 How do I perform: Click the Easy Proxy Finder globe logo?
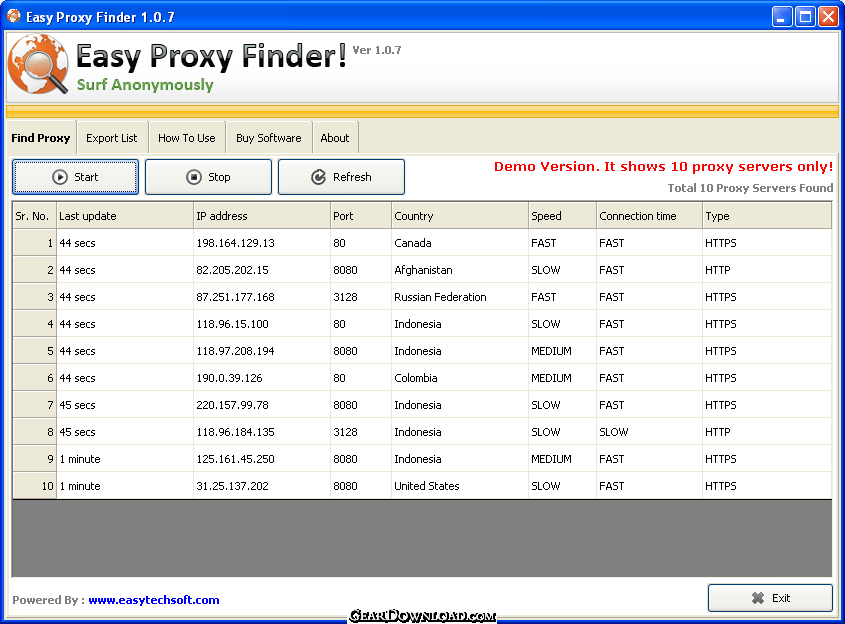[x=38, y=64]
